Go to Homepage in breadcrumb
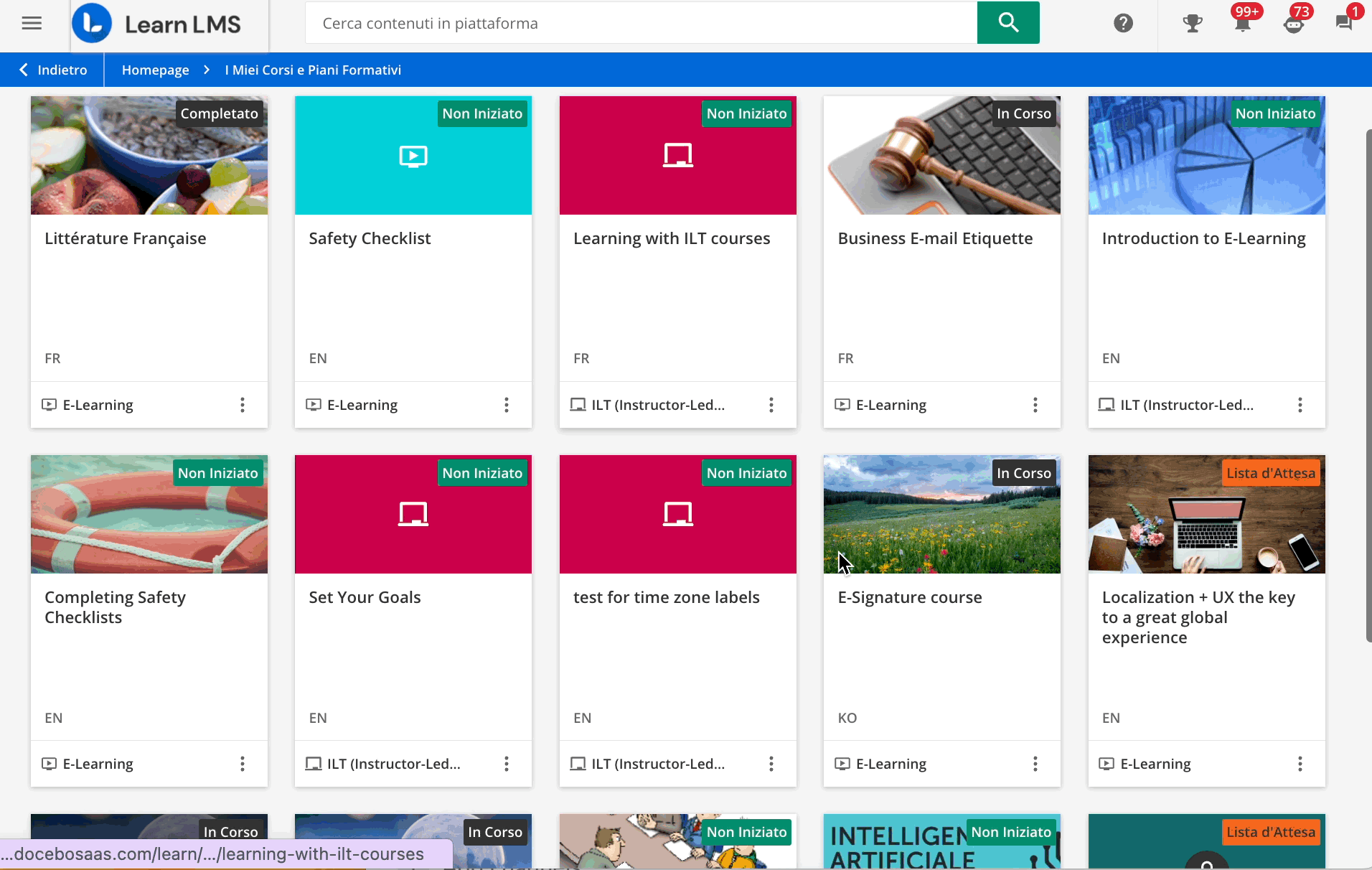The width and height of the screenshot is (1372, 870). pyautogui.click(x=155, y=70)
